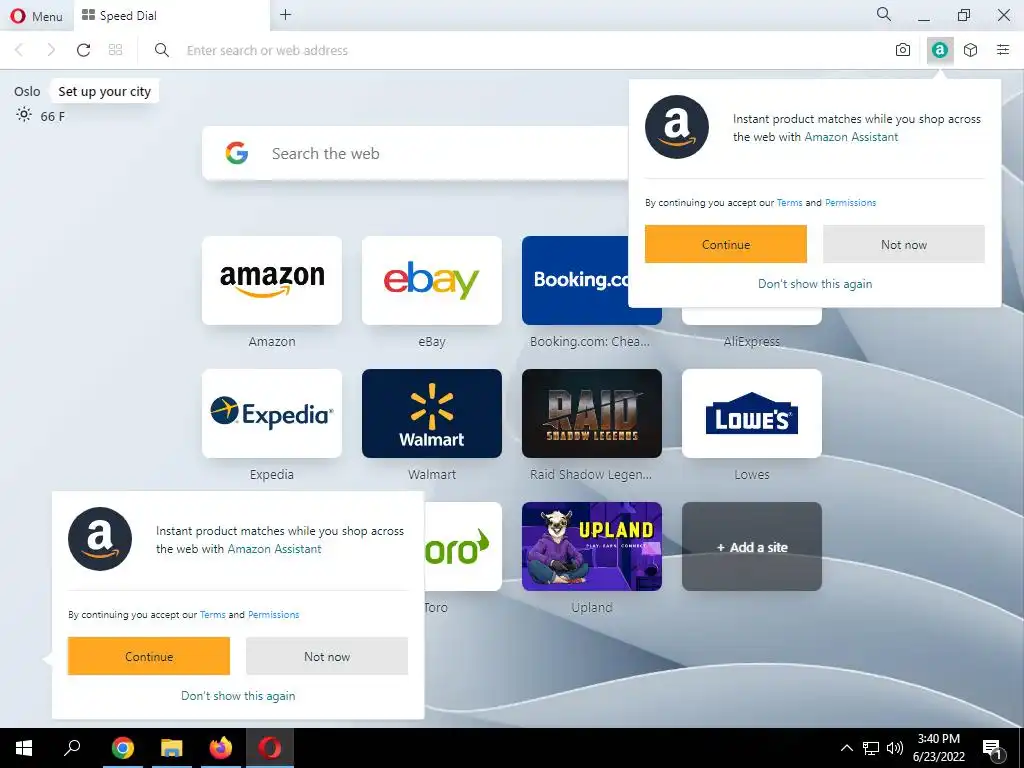Click Continue in bottom-left Amazon popup
Viewport: 1024px width, 768px height.
point(149,656)
